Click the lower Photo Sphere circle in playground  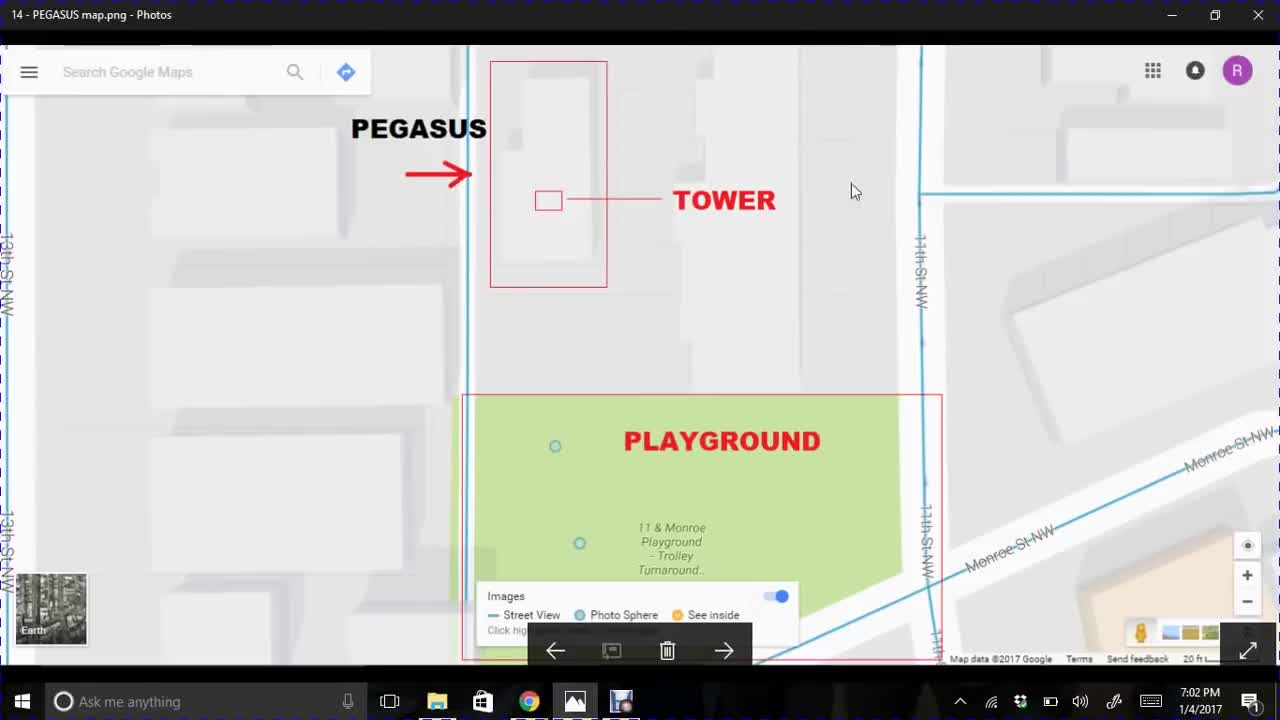click(579, 543)
